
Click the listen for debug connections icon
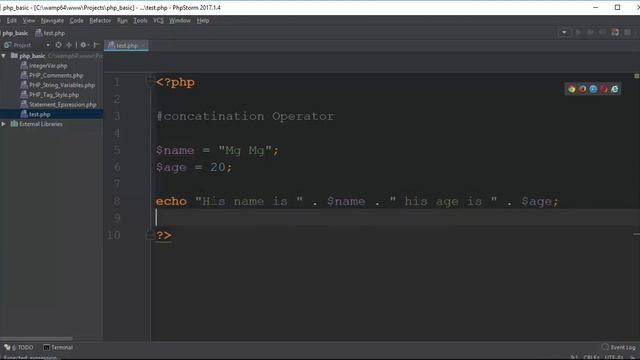coord(615,32)
